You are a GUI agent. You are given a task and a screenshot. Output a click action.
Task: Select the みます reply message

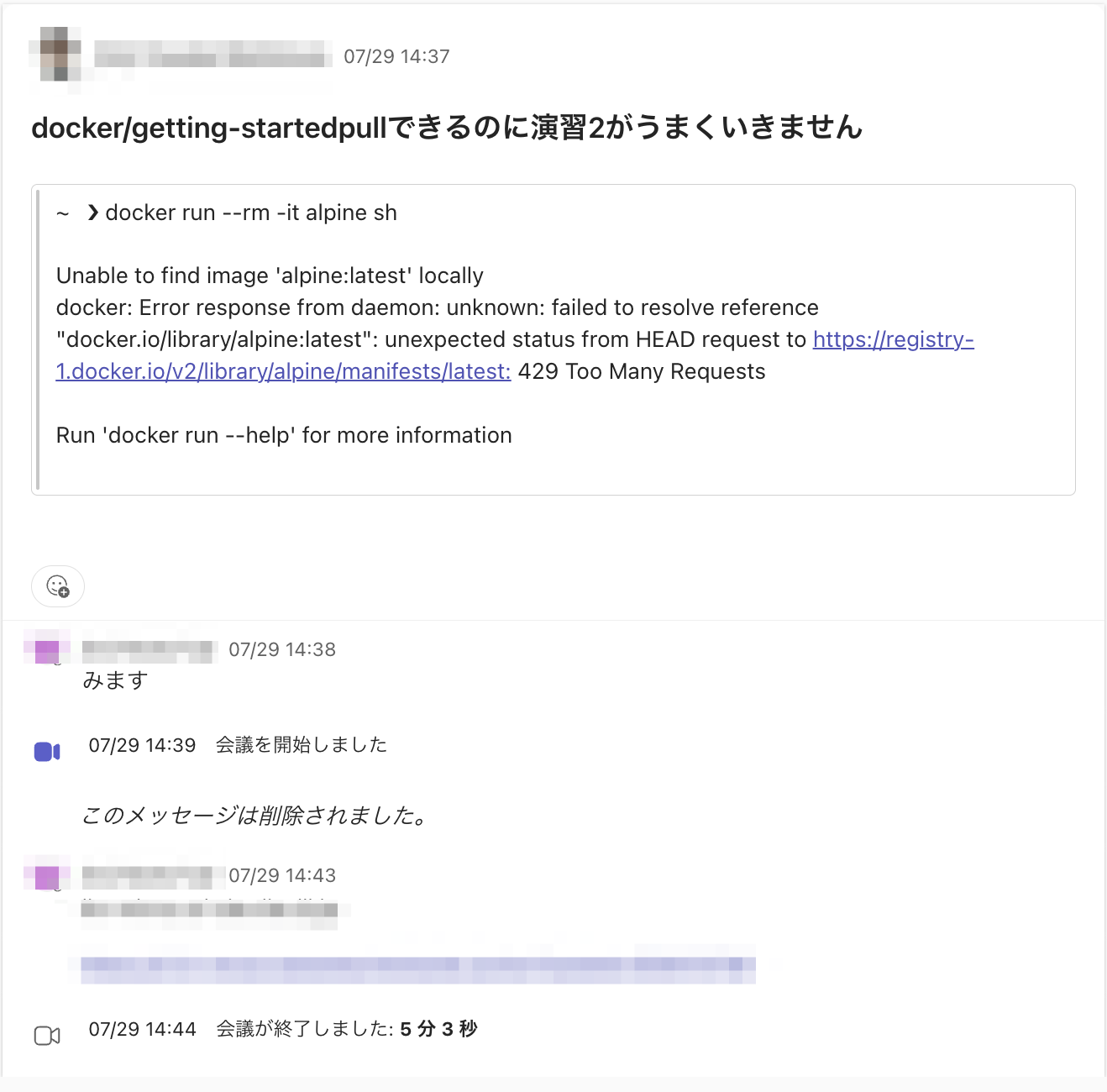point(115,680)
